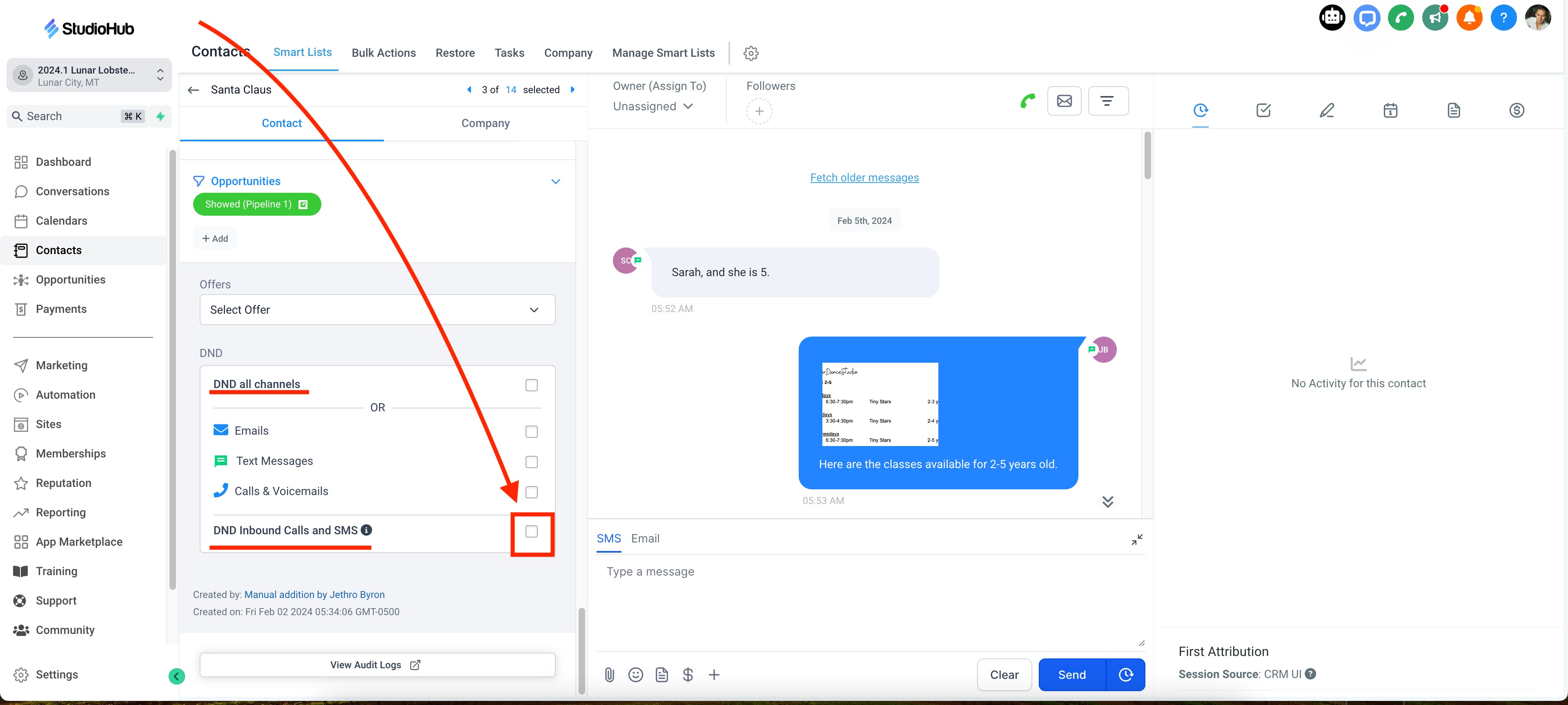Click the green phone call icon
1568x705 pixels.
(1027, 100)
